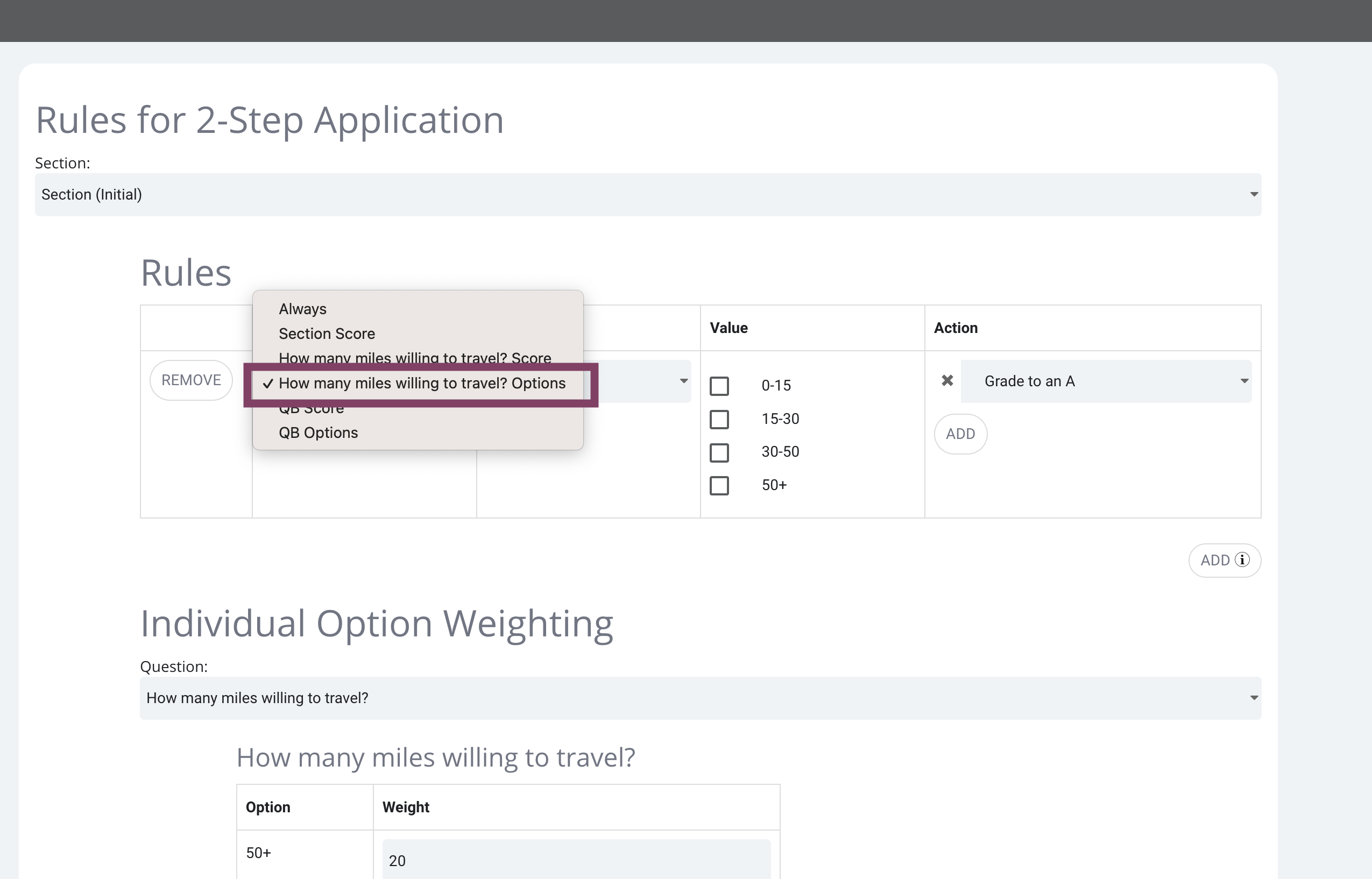Select How many miles willing to travel? Options
Screen dimensions: 1372x879
tap(421, 384)
